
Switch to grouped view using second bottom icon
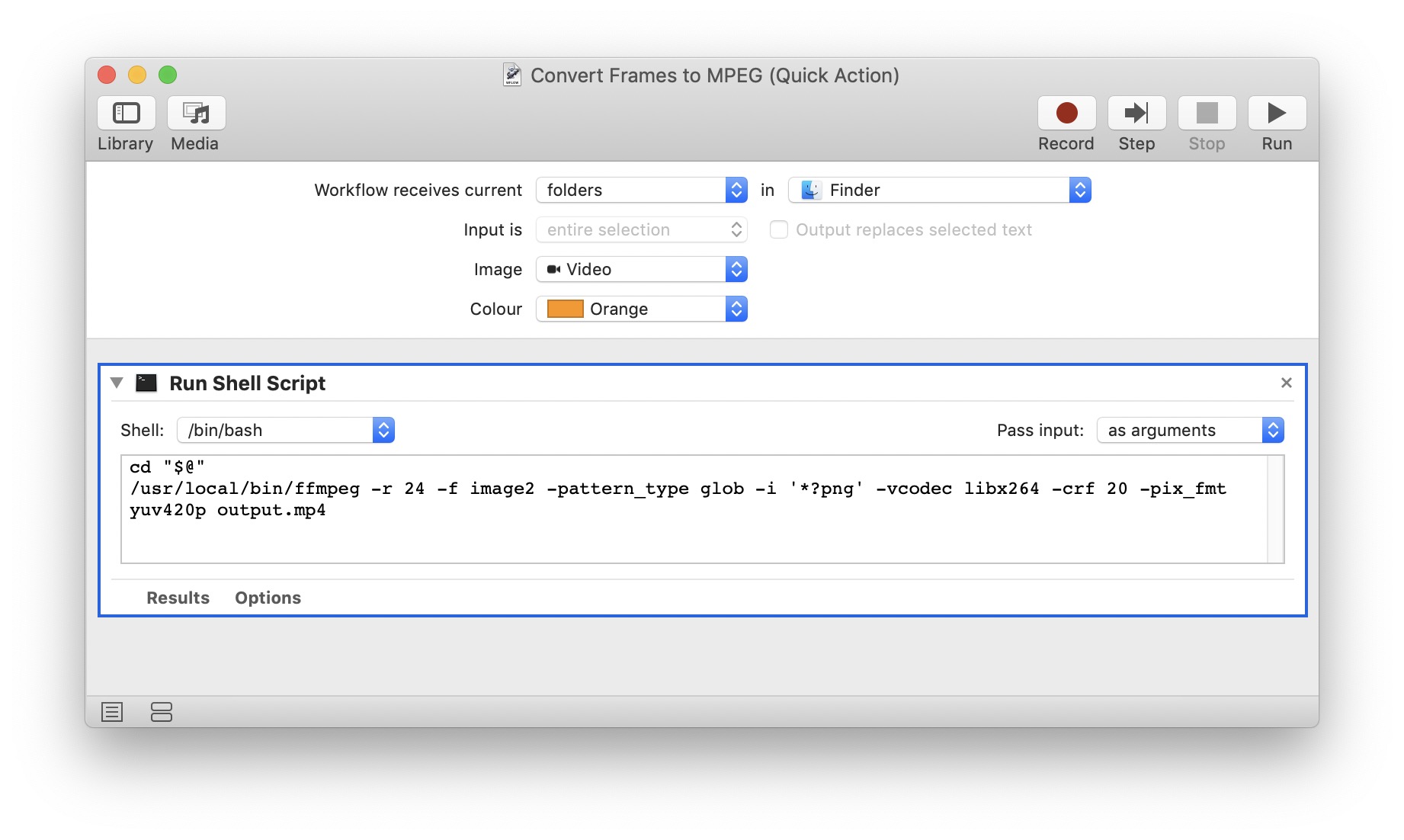tap(161, 712)
